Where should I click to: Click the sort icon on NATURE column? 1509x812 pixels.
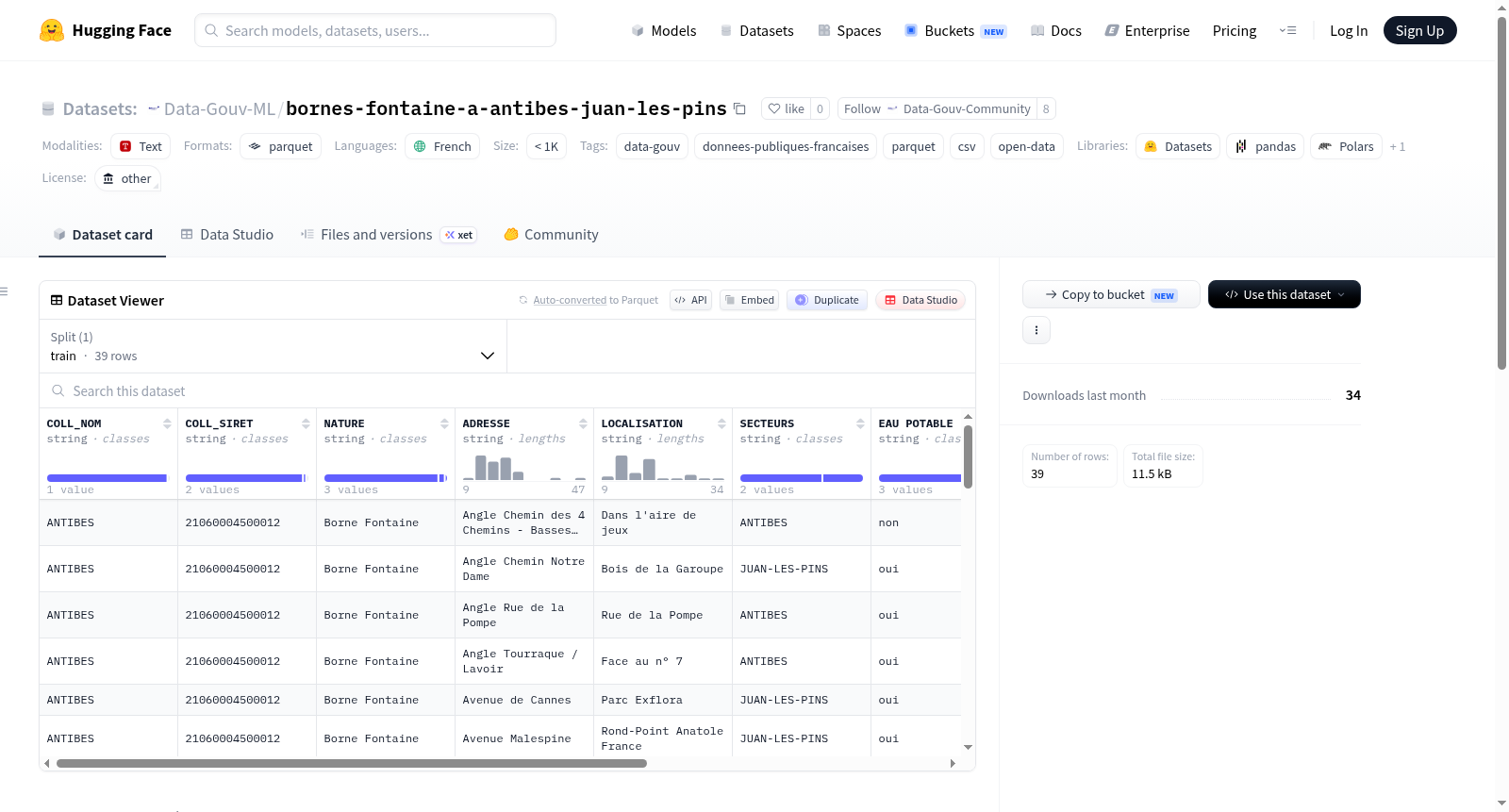click(444, 423)
